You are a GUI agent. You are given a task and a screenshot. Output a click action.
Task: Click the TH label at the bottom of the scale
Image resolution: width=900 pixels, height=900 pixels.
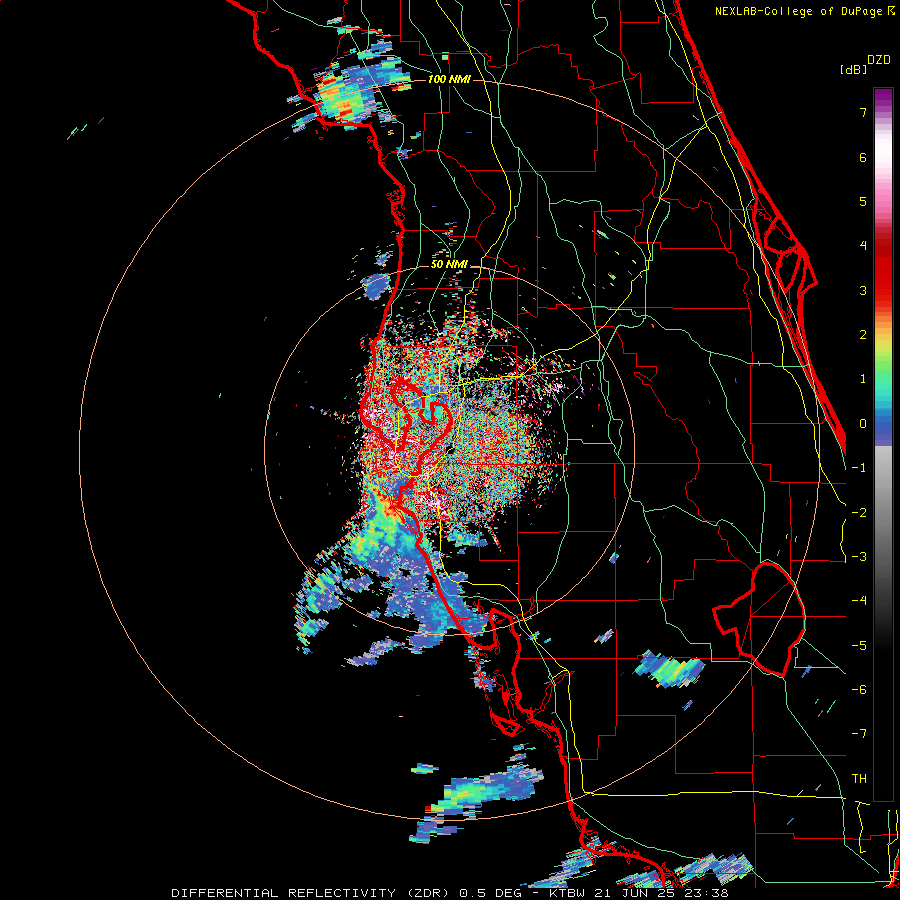tap(859, 779)
